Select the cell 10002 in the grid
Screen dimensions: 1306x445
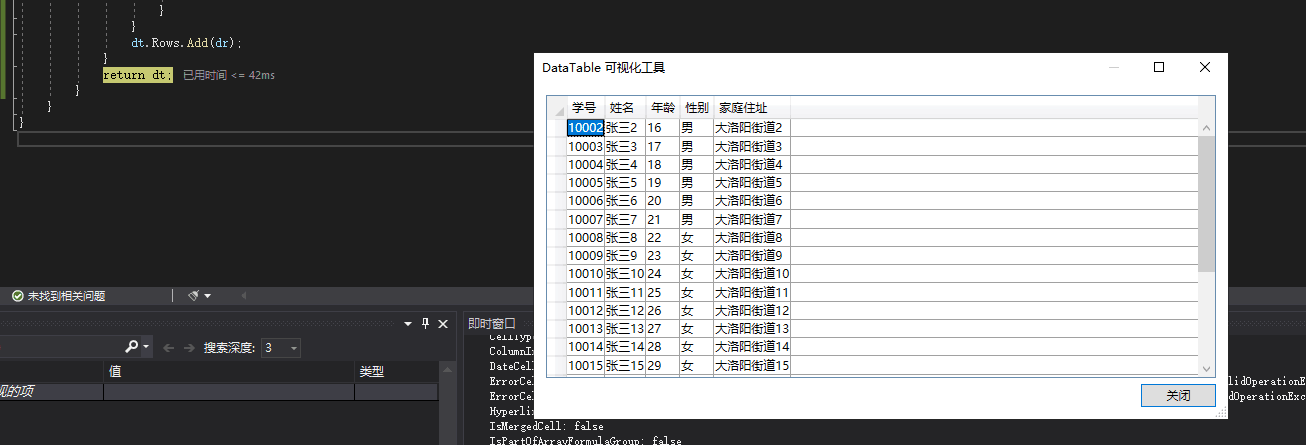click(x=585, y=128)
